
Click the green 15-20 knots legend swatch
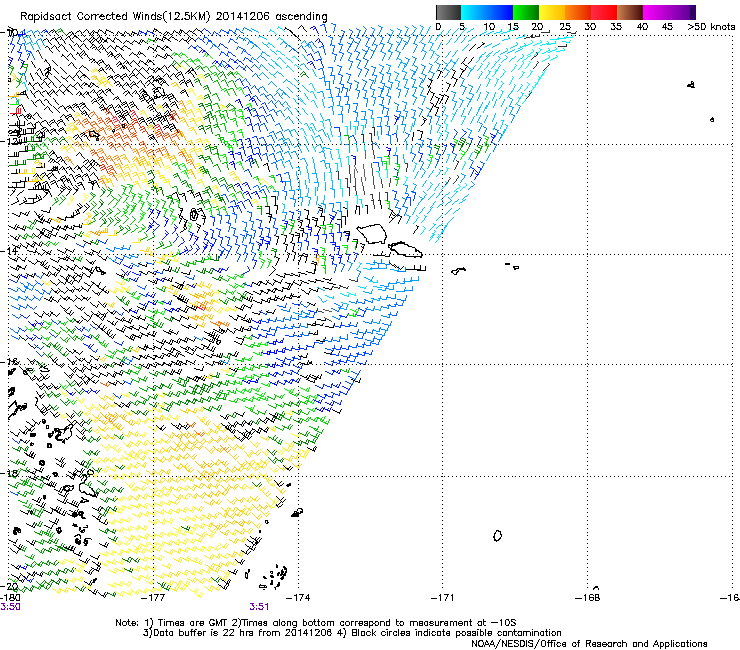coord(526,12)
